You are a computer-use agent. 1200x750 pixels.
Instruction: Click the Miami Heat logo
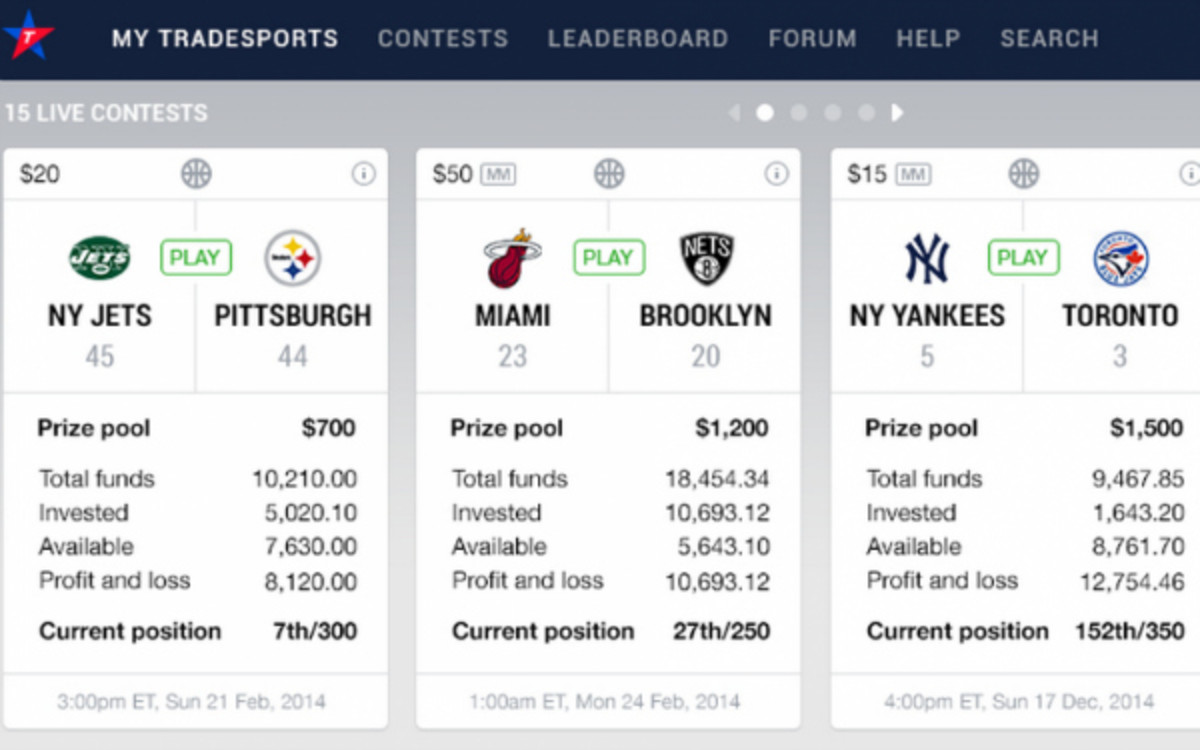pos(512,256)
